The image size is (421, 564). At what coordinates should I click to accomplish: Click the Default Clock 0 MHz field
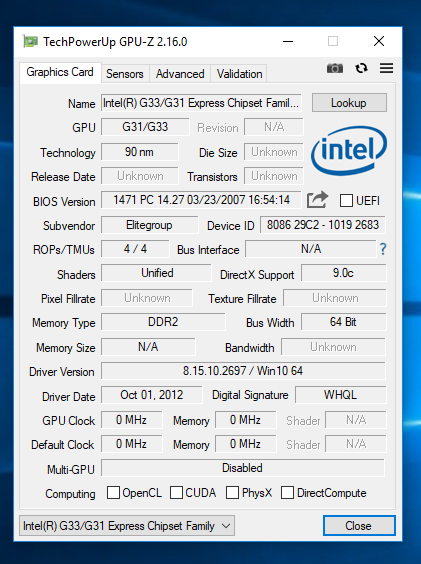[x=131, y=444]
